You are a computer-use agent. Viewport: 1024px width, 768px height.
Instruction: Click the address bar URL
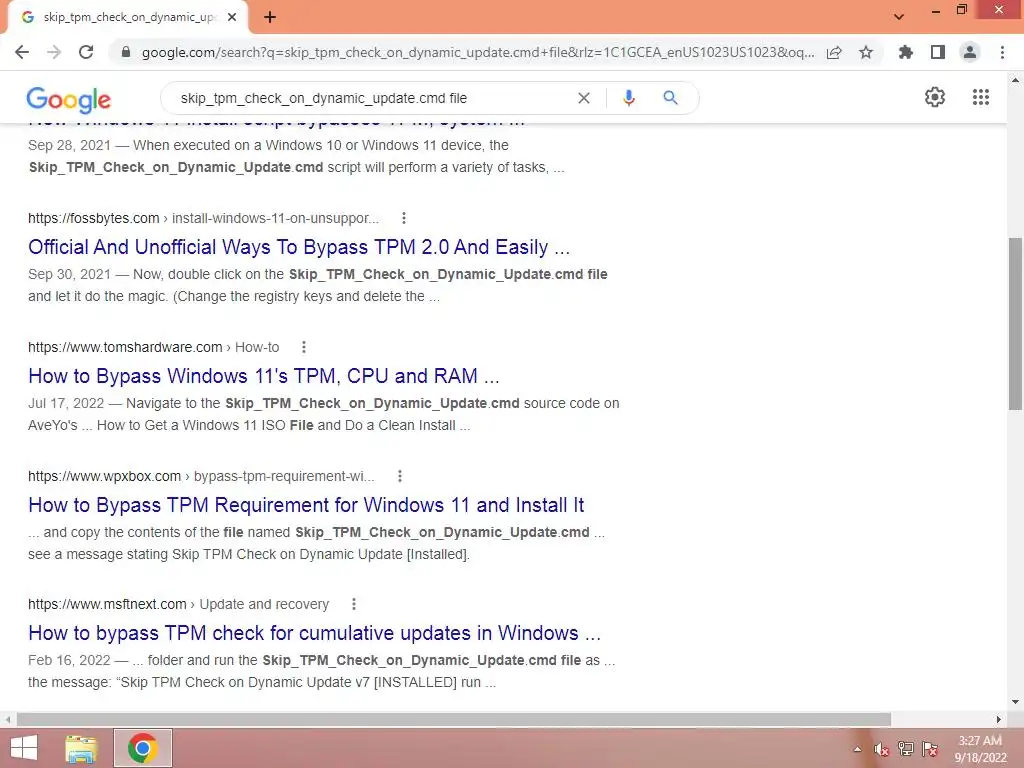tap(478, 52)
